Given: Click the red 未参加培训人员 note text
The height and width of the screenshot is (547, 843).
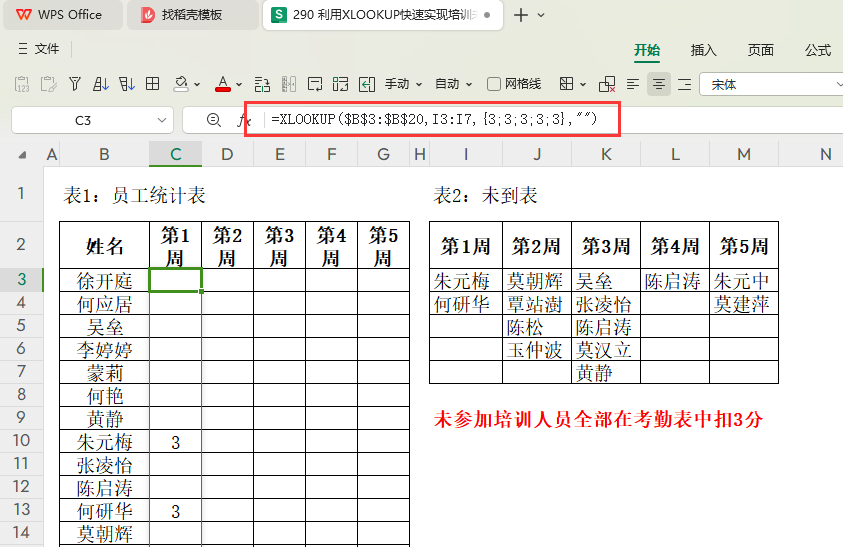Looking at the screenshot, I should (x=598, y=419).
